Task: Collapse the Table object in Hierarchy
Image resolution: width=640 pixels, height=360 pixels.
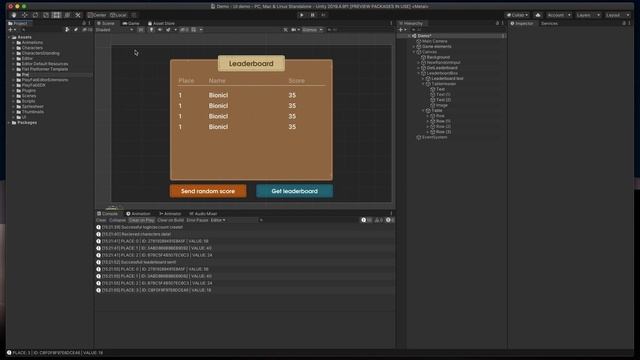Action: click(x=423, y=110)
